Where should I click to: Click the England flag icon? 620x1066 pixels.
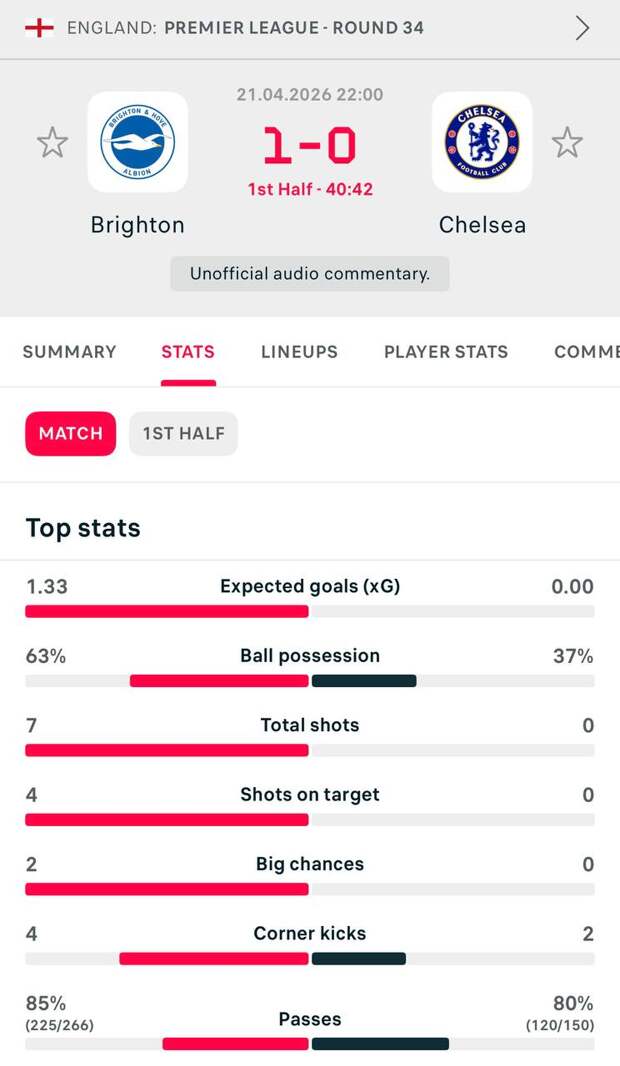click(x=39, y=28)
